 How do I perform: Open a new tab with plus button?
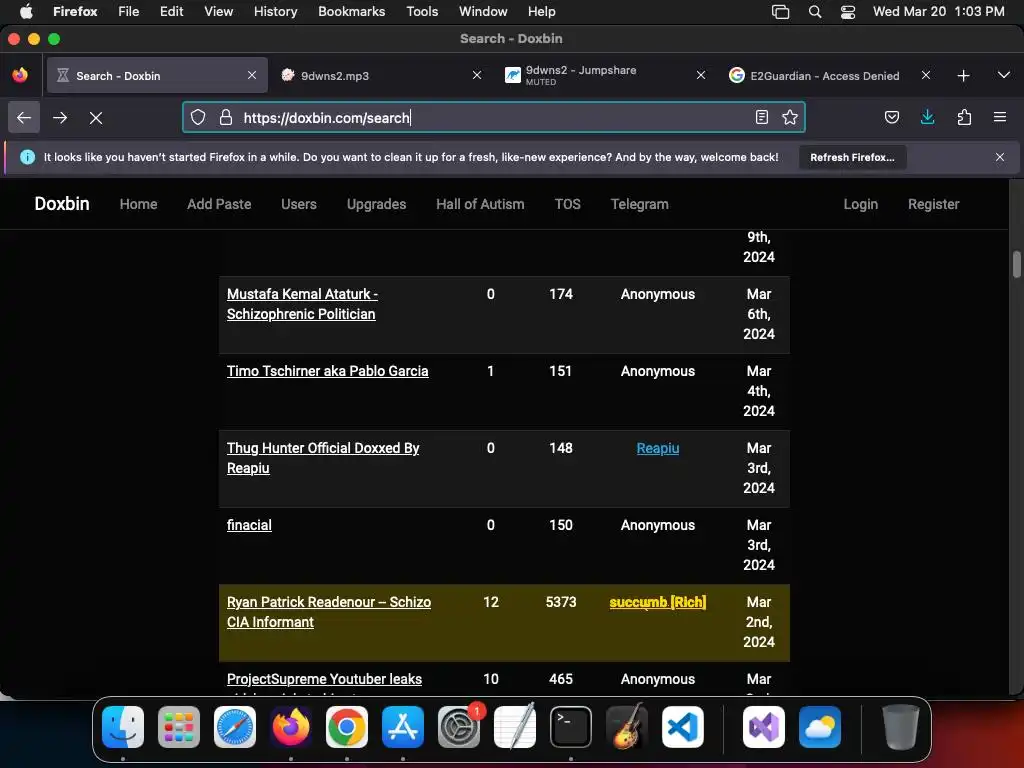click(963, 76)
